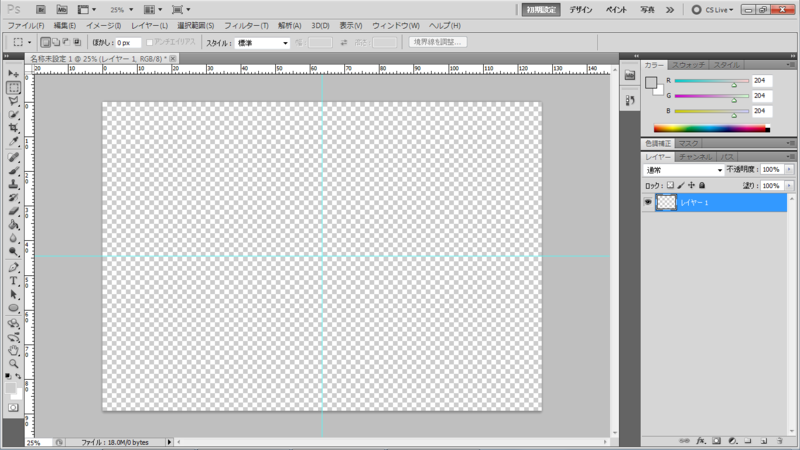
Task: Open the blend mode 通常 dropdown
Action: 684,170
